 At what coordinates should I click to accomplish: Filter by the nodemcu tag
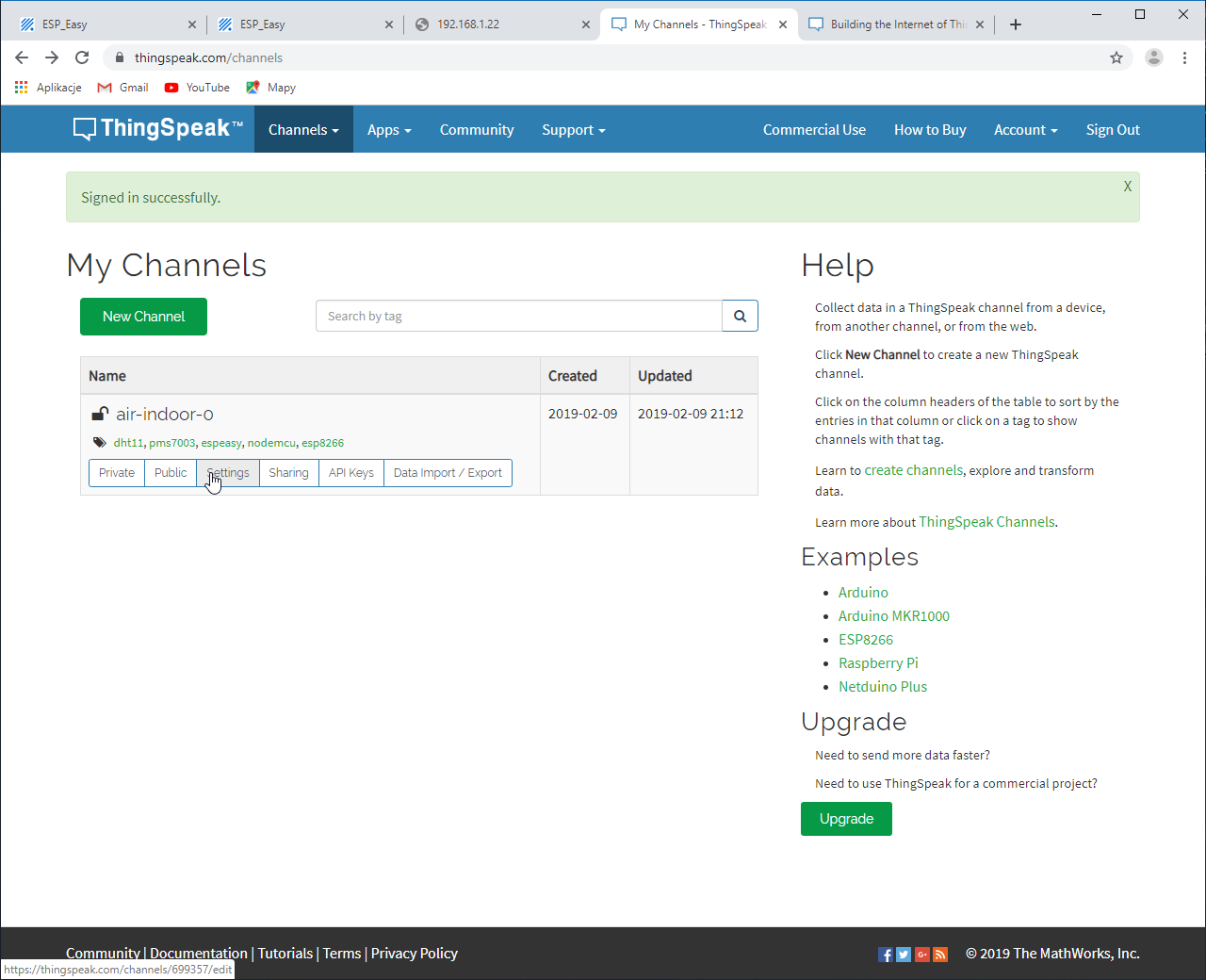click(x=271, y=443)
